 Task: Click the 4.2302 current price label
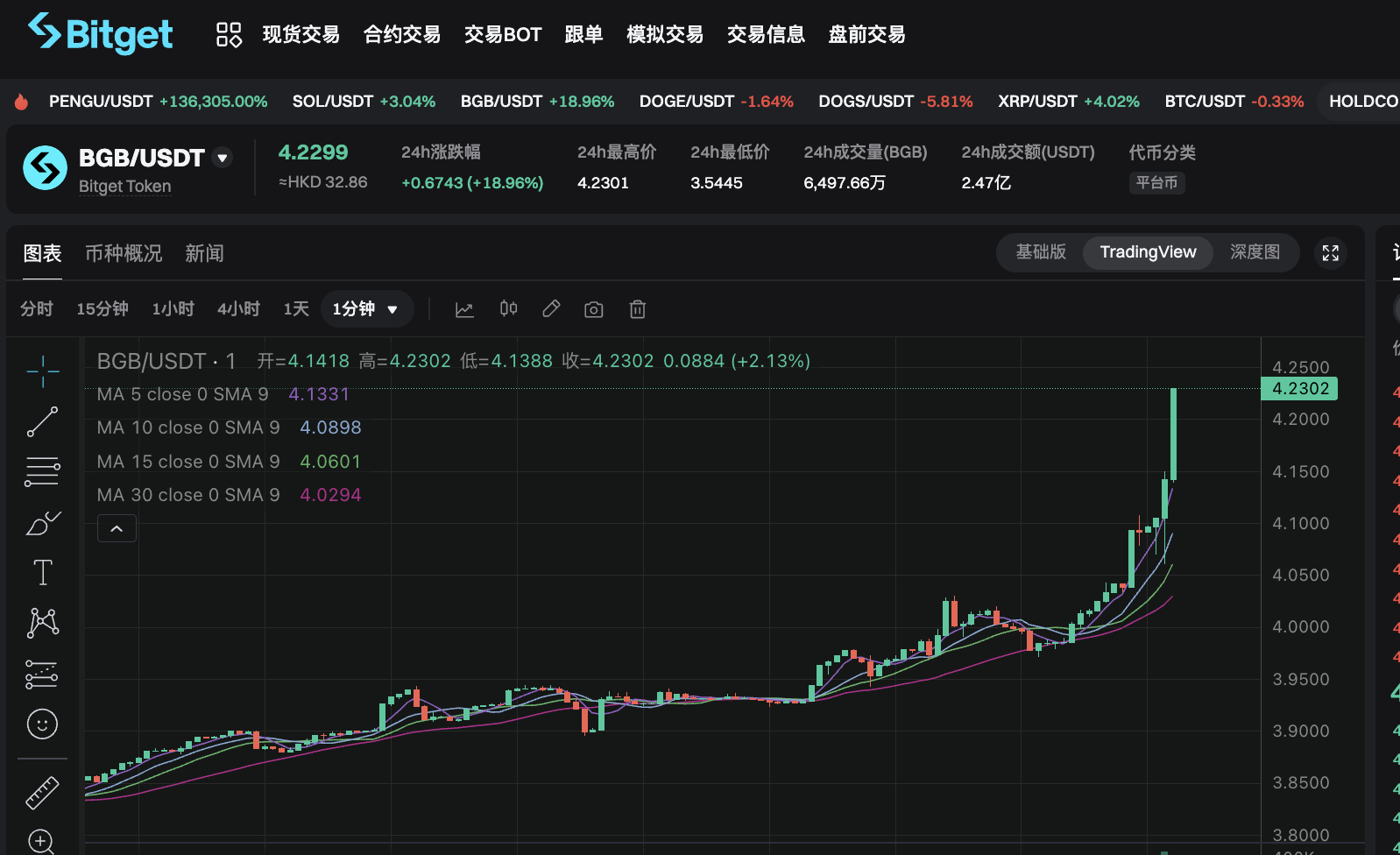1299,388
